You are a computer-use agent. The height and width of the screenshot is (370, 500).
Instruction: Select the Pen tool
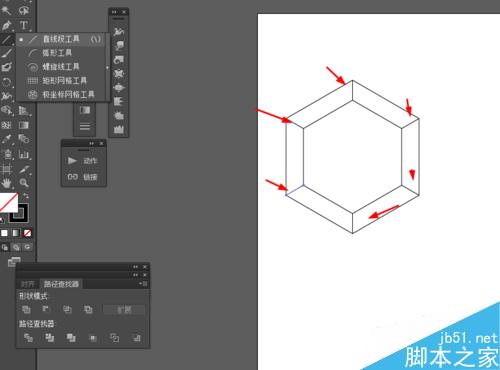click(x=6, y=25)
